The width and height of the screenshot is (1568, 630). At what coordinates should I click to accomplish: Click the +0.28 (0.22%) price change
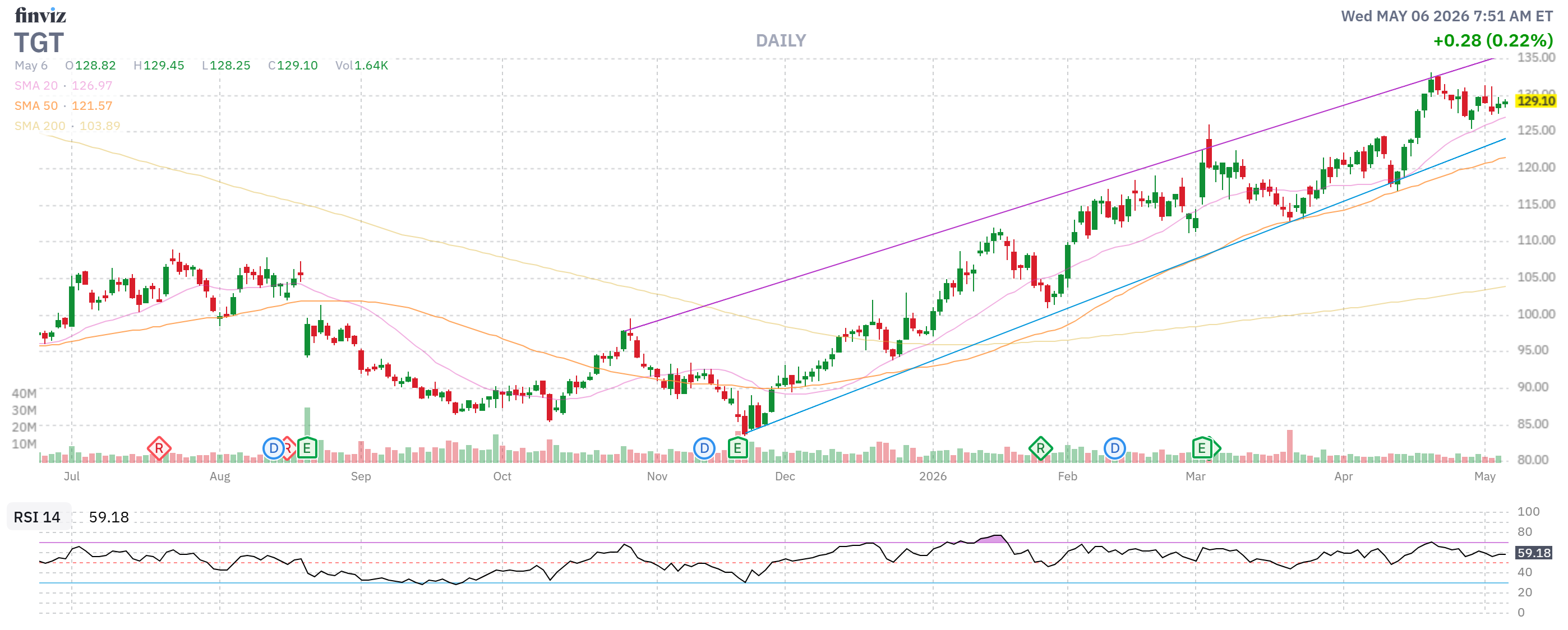click(1493, 41)
